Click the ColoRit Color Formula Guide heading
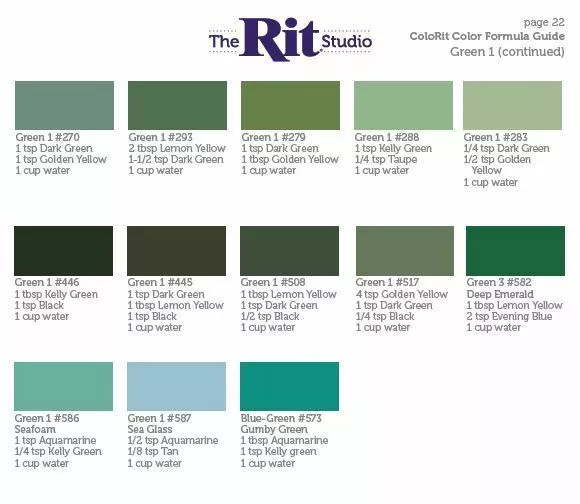 pyautogui.click(x=487, y=36)
